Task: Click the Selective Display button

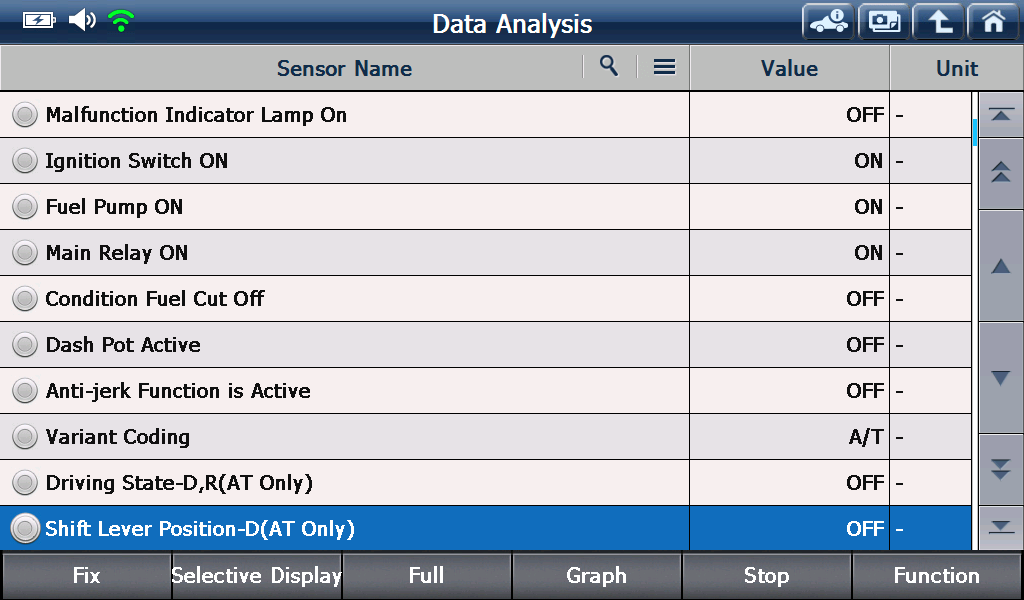Action: pyautogui.click(x=257, y=576)
